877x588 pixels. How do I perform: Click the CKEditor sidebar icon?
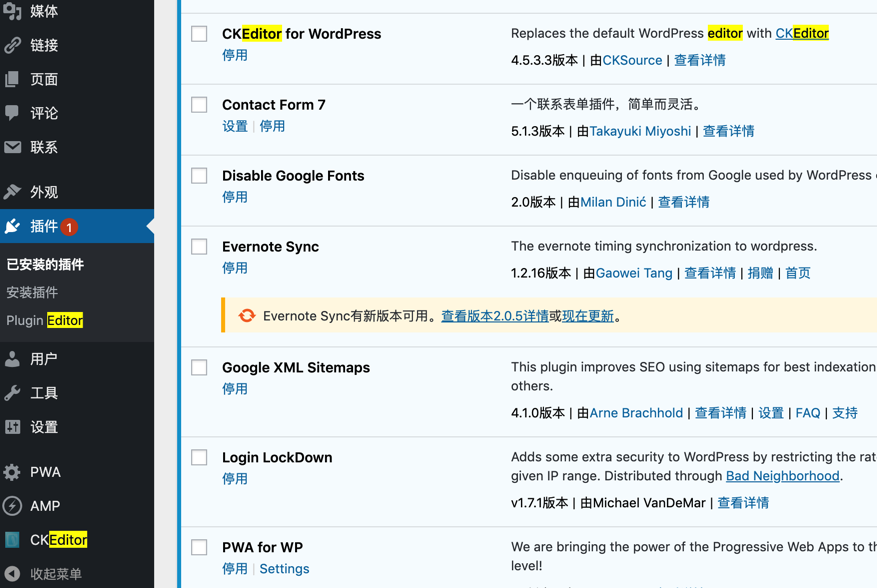tap(12, 540)
